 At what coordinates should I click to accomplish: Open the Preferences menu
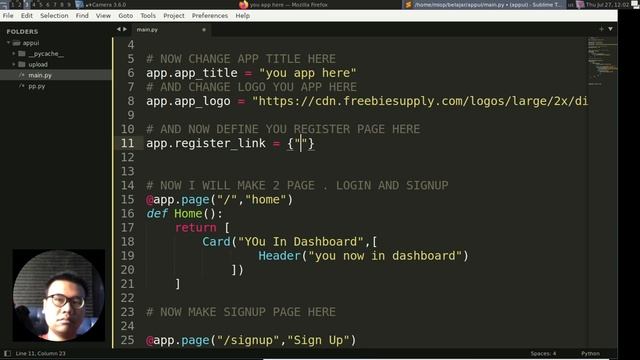[x=210, y=16]
